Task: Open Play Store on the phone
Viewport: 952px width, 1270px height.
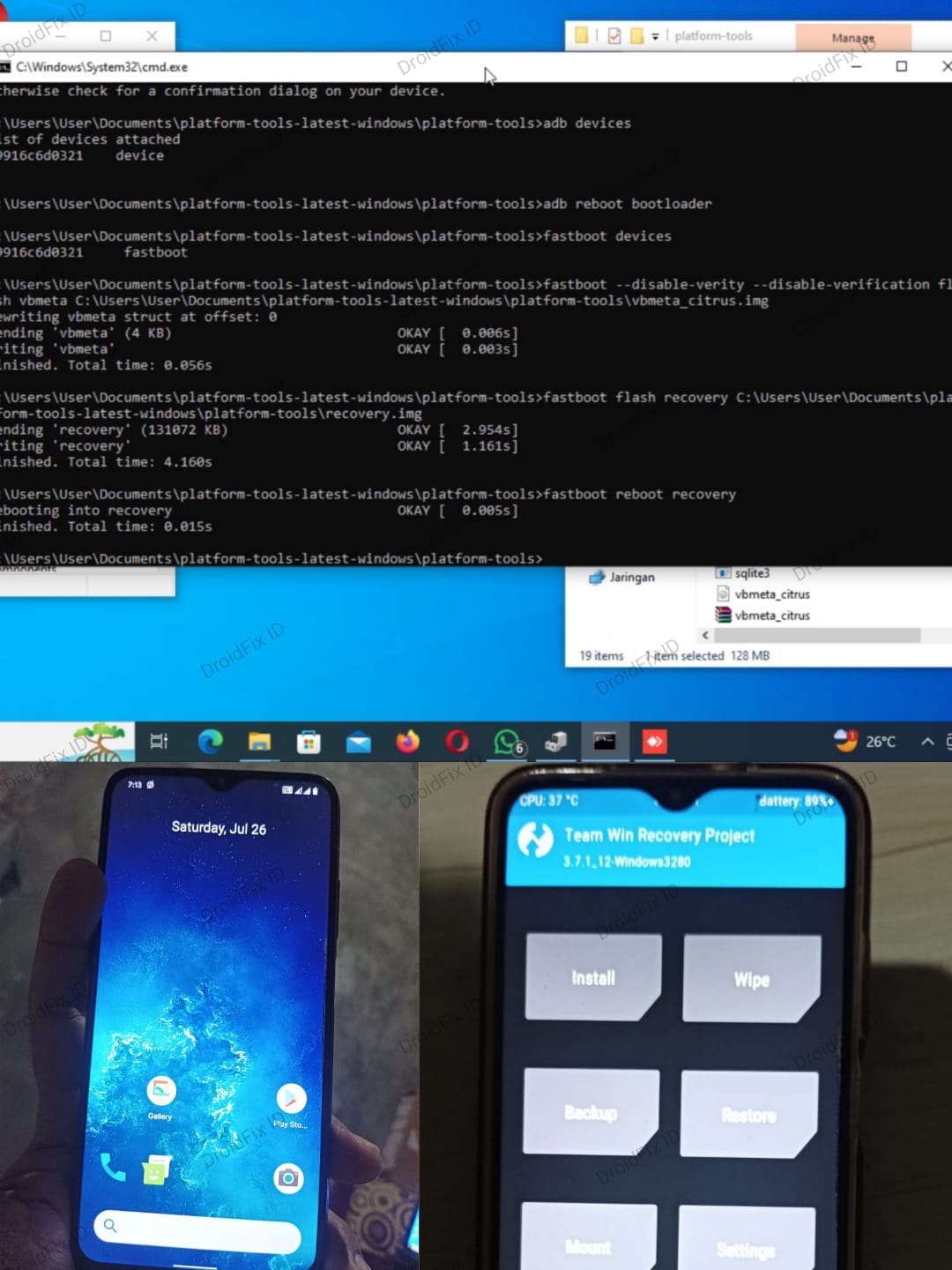Action: pyautogui.click(x=291, y=1105)
